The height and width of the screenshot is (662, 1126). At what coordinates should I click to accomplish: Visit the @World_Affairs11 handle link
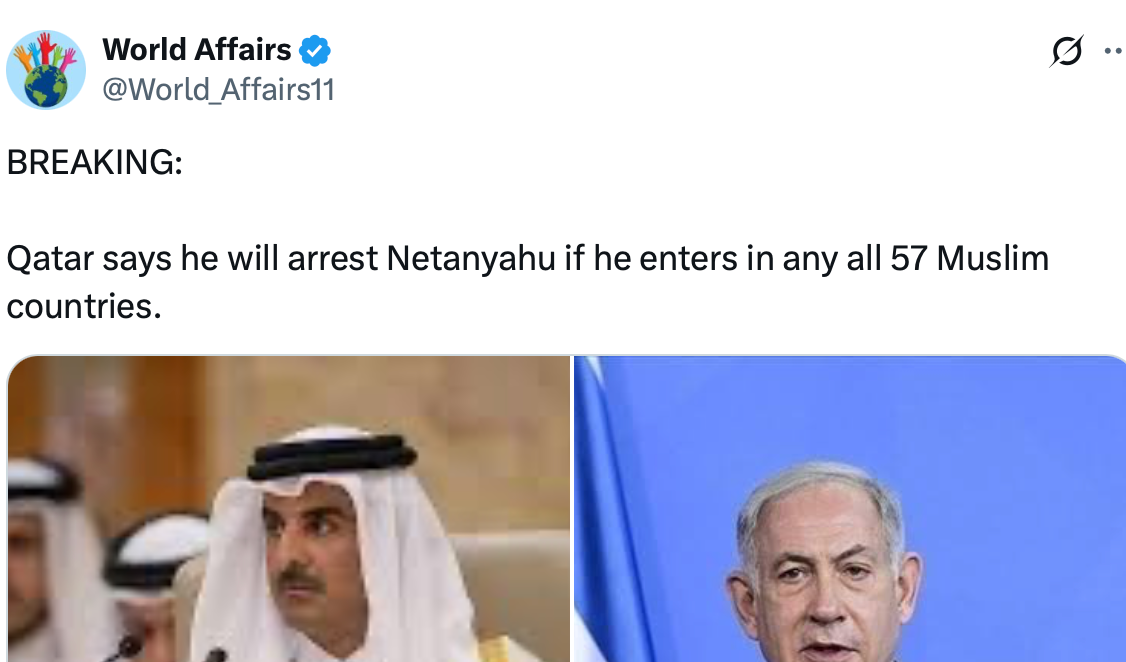[x=218, y=90]
